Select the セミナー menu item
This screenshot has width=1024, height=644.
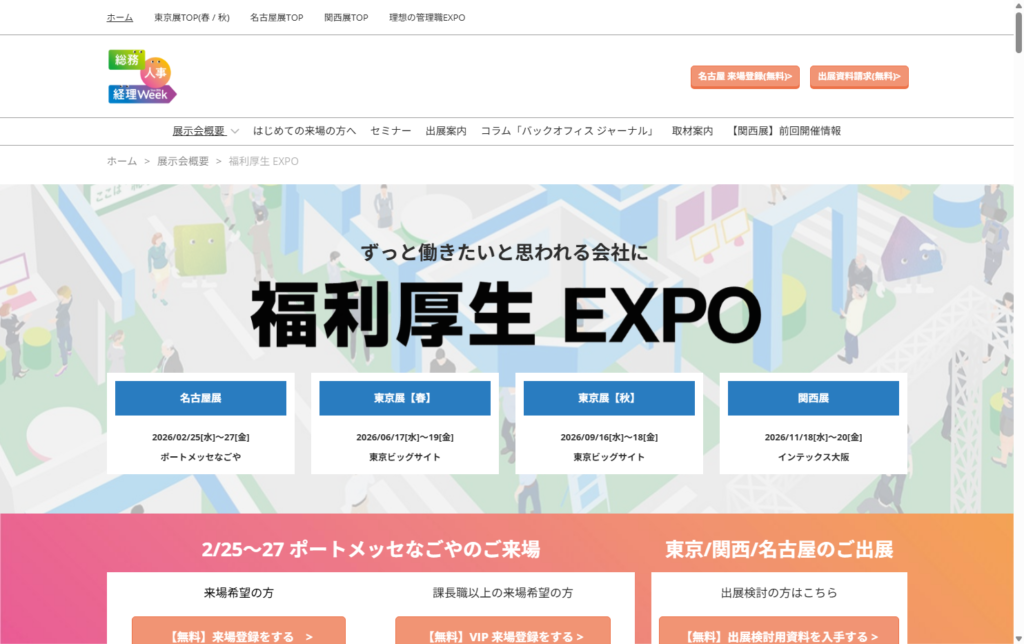click(390, 131)
